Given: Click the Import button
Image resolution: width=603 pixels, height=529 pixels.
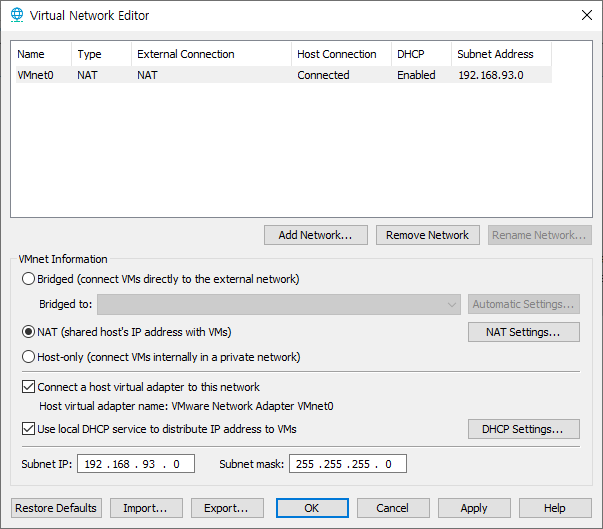Looking at the screenshot, I should click(146, 508).
